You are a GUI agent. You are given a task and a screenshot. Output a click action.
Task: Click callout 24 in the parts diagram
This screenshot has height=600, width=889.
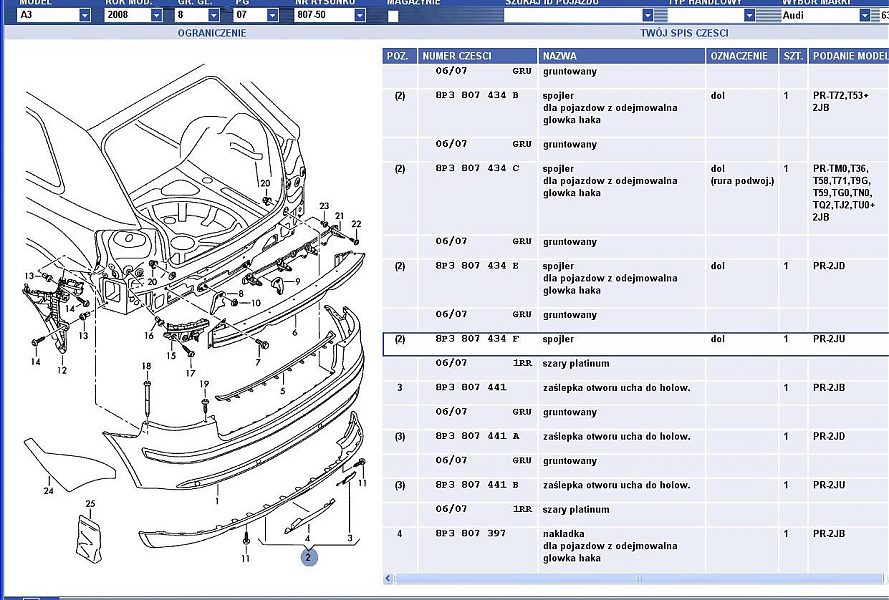coord(49,491)
